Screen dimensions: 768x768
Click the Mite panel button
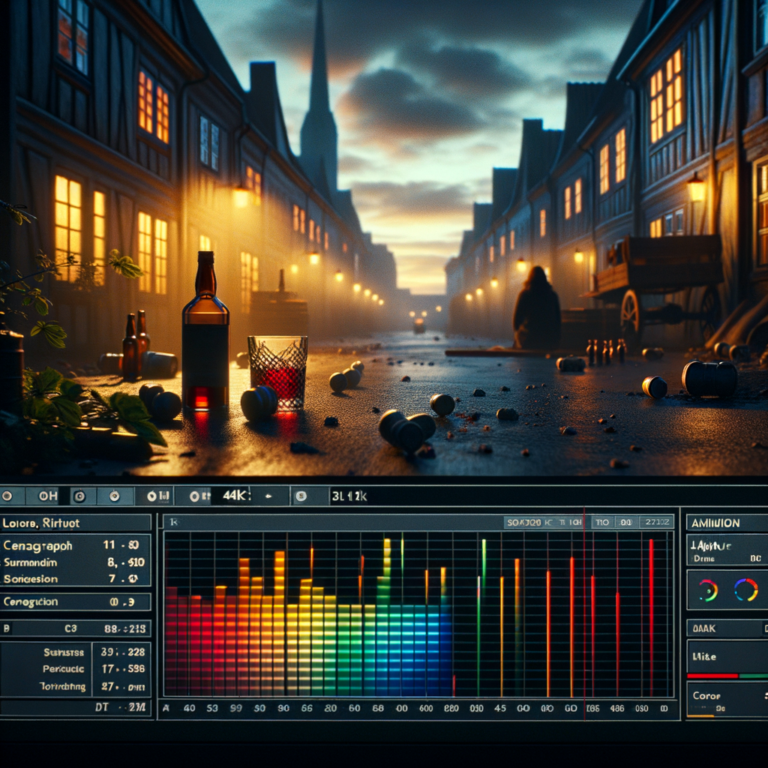click(726, 655)
